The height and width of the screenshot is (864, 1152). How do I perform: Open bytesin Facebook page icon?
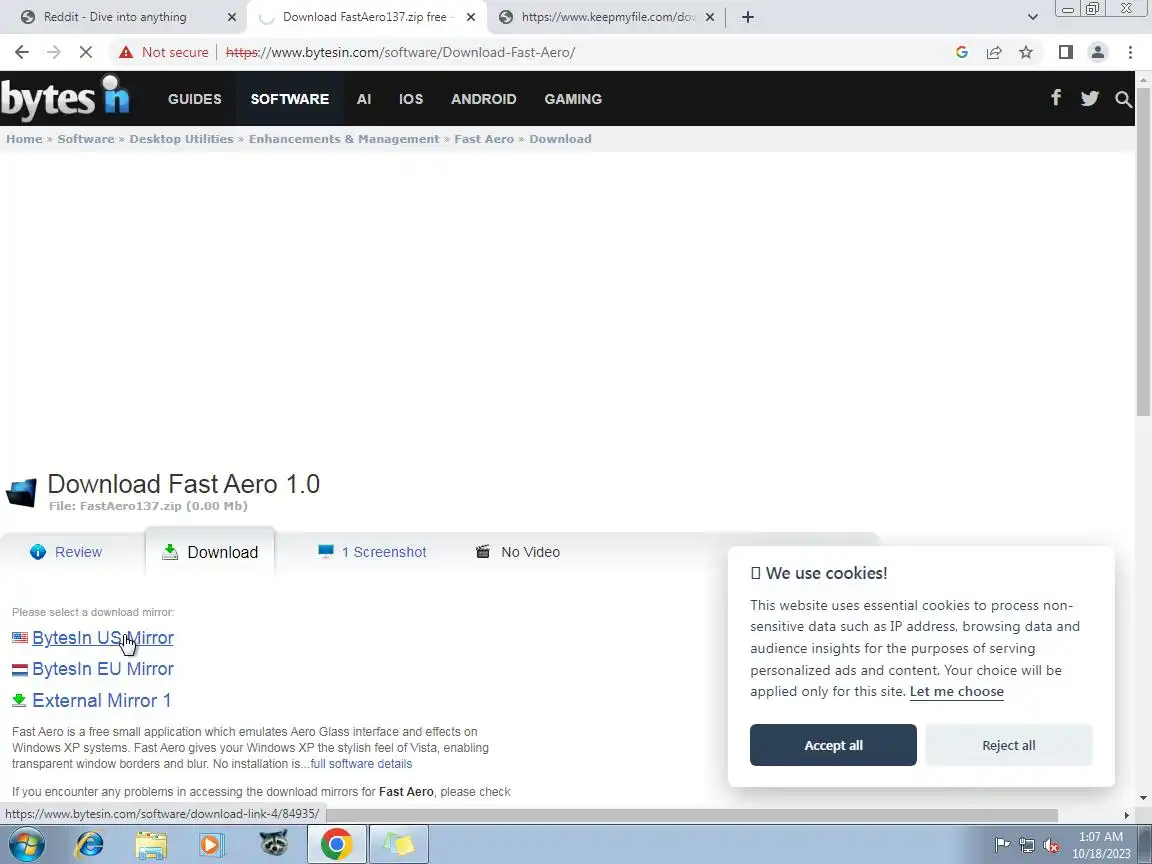1056,98
